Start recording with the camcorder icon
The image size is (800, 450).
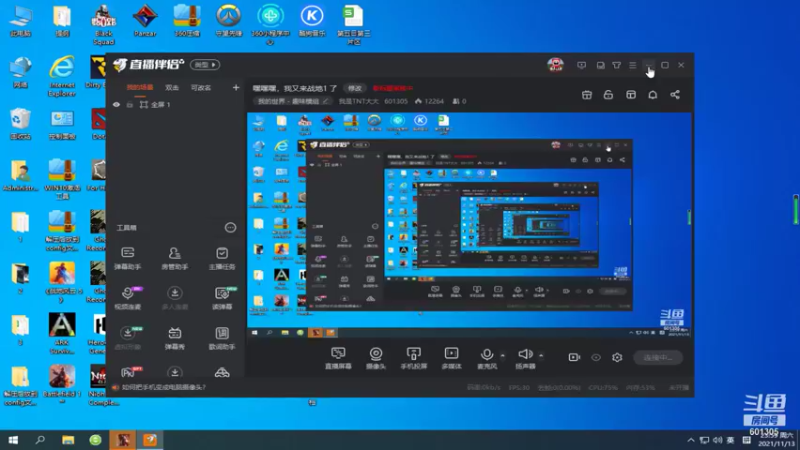pos(574,357)
